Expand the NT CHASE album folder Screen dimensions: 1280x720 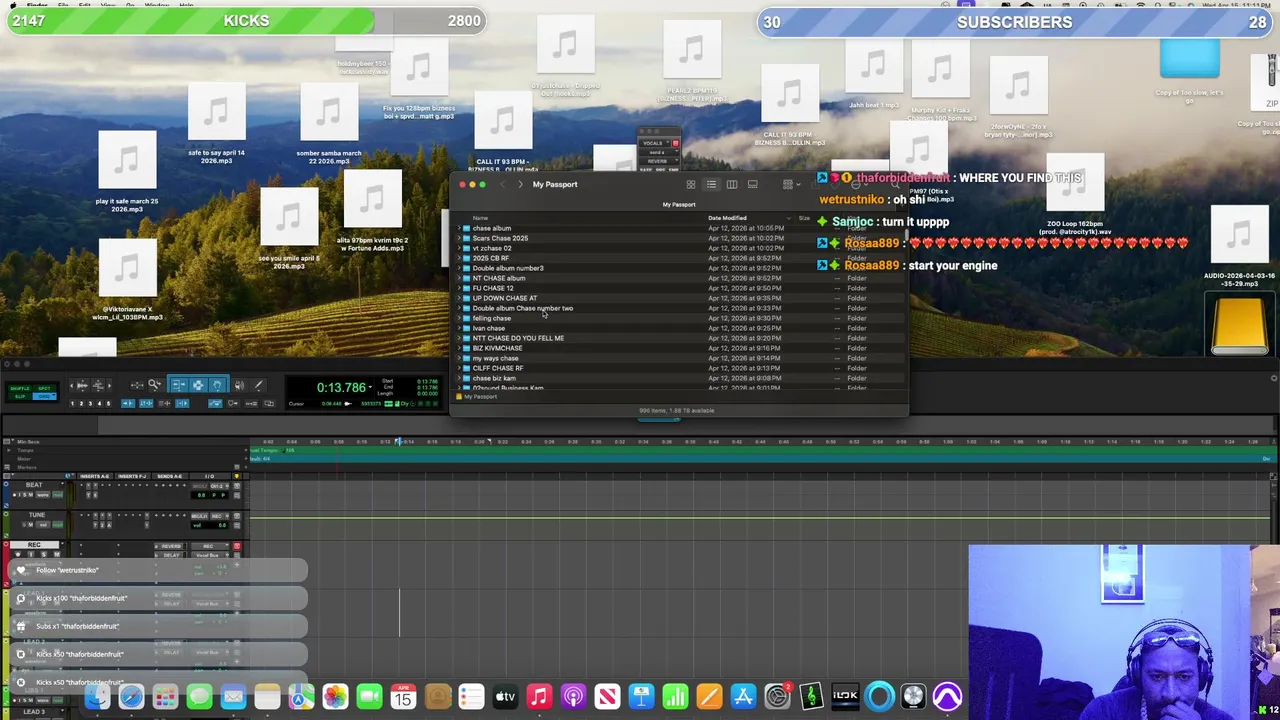tap(459, 278)
